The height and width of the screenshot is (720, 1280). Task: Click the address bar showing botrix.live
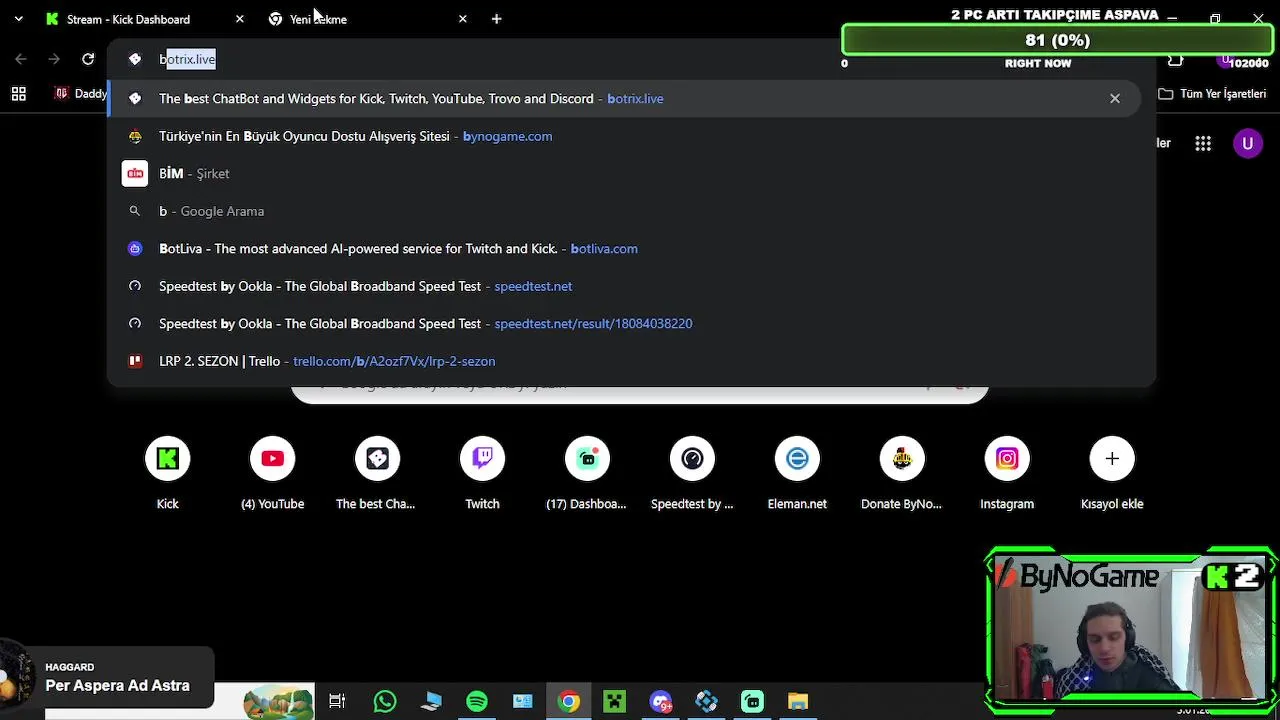tap(480, 59)
